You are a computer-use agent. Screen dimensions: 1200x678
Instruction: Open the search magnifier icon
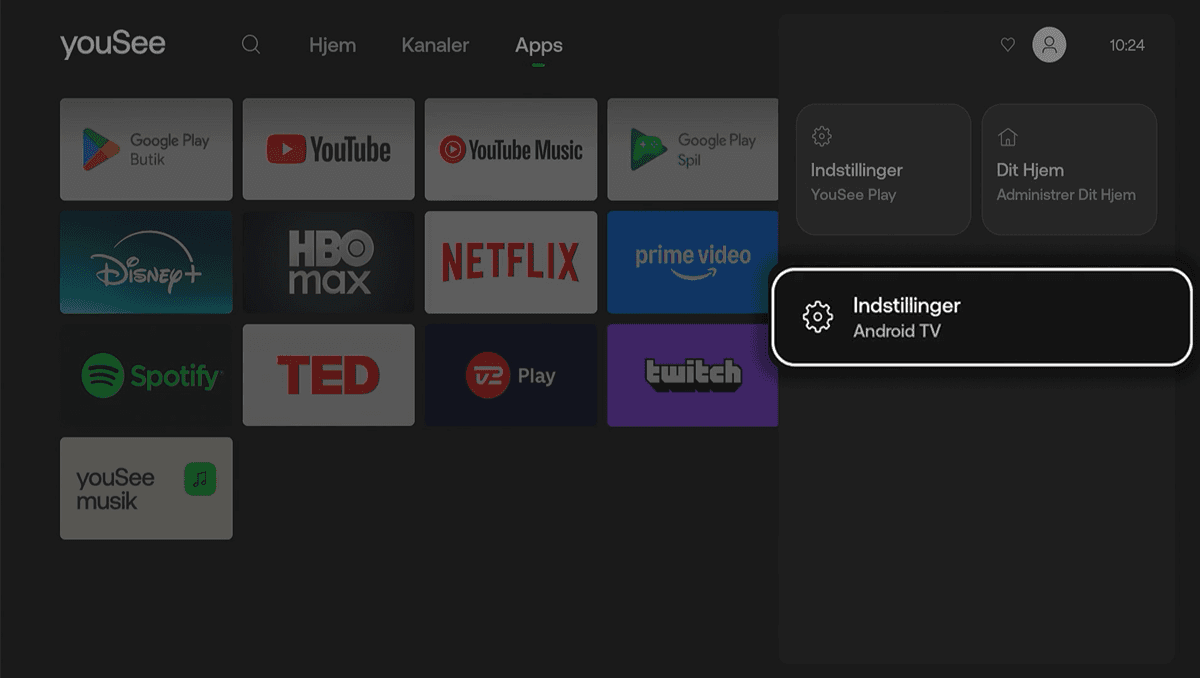click(x=251, y=45)
